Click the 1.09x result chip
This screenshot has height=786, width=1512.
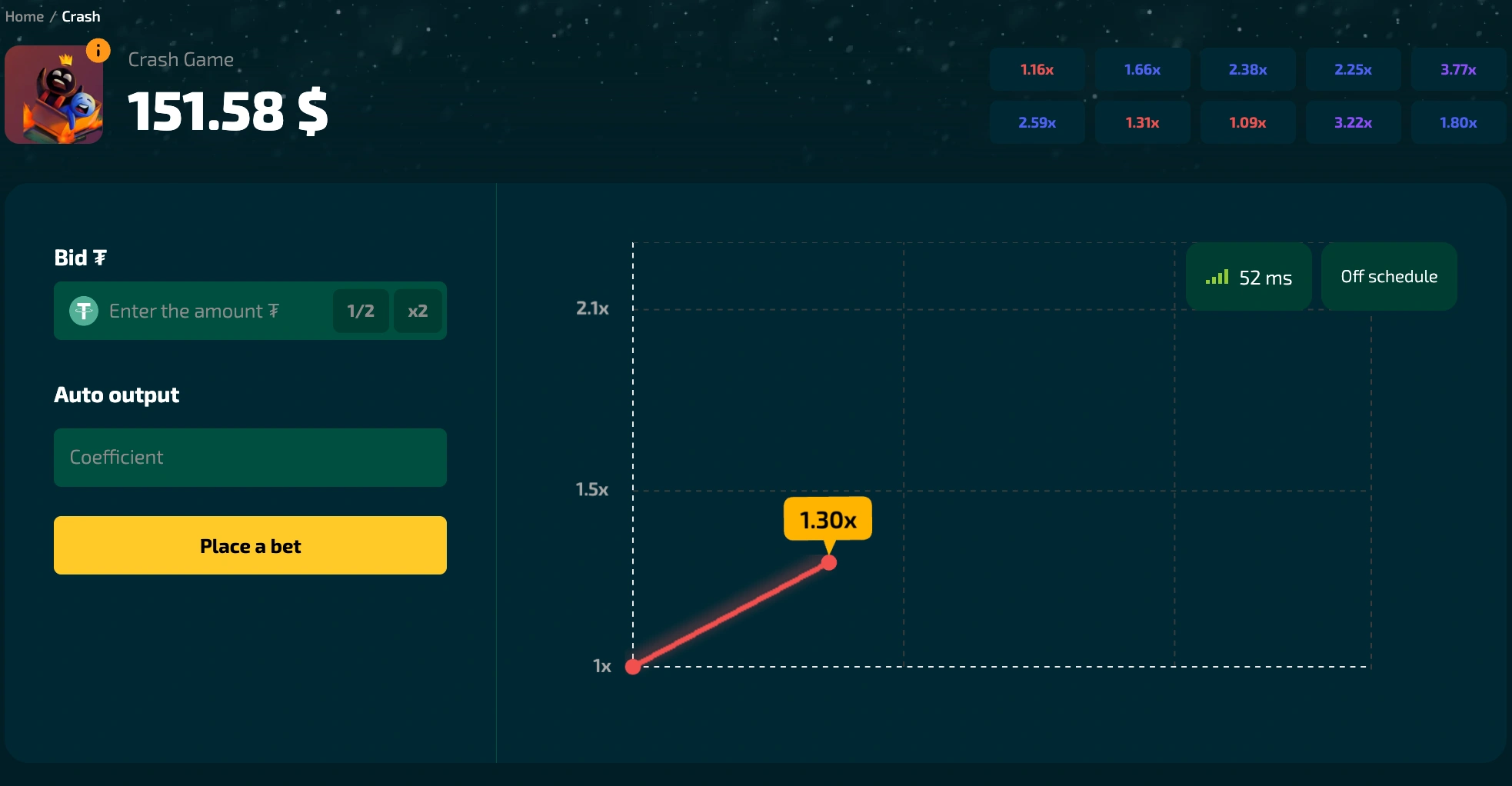1247,122
